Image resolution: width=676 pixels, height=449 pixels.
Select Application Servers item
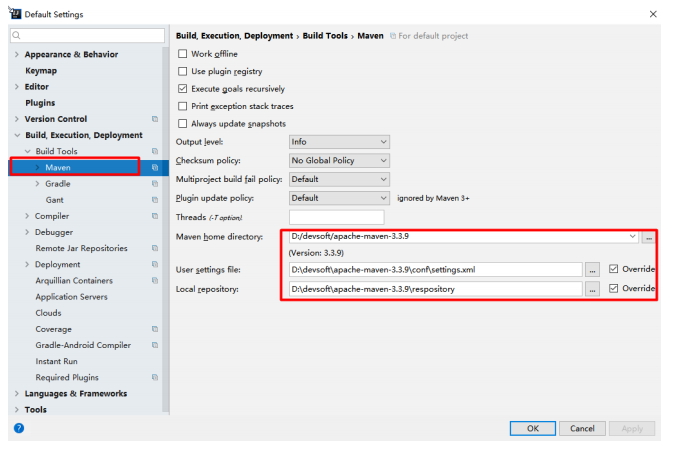72,297
